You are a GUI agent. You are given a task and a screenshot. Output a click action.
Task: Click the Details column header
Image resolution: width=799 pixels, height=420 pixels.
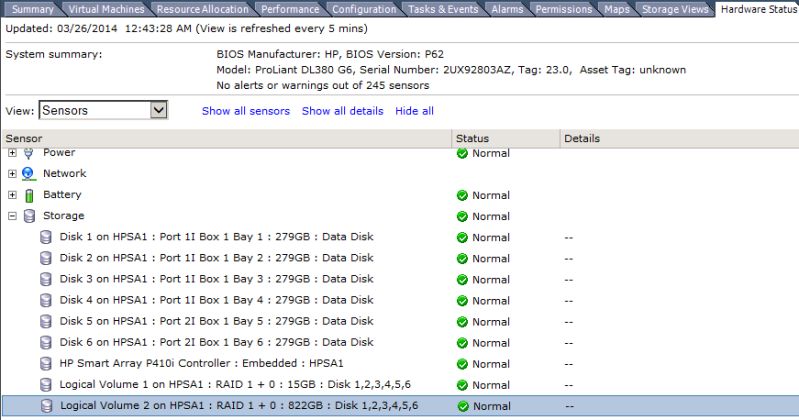pos(679,139)
